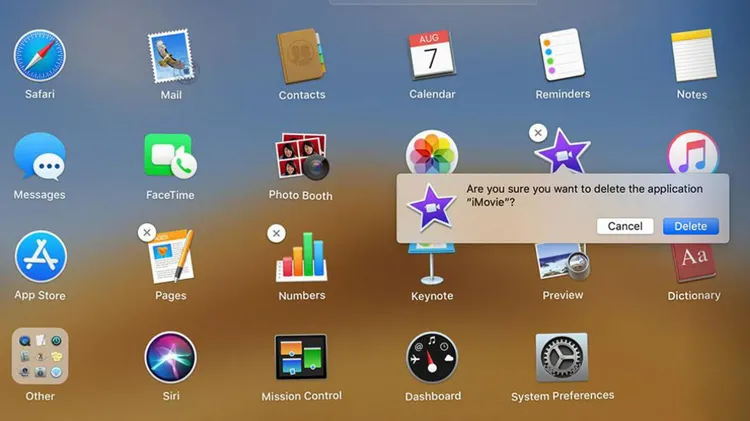Click the FaceTime label
The image size is (750, 421).
pyautogui.click(x=170, y=195)
